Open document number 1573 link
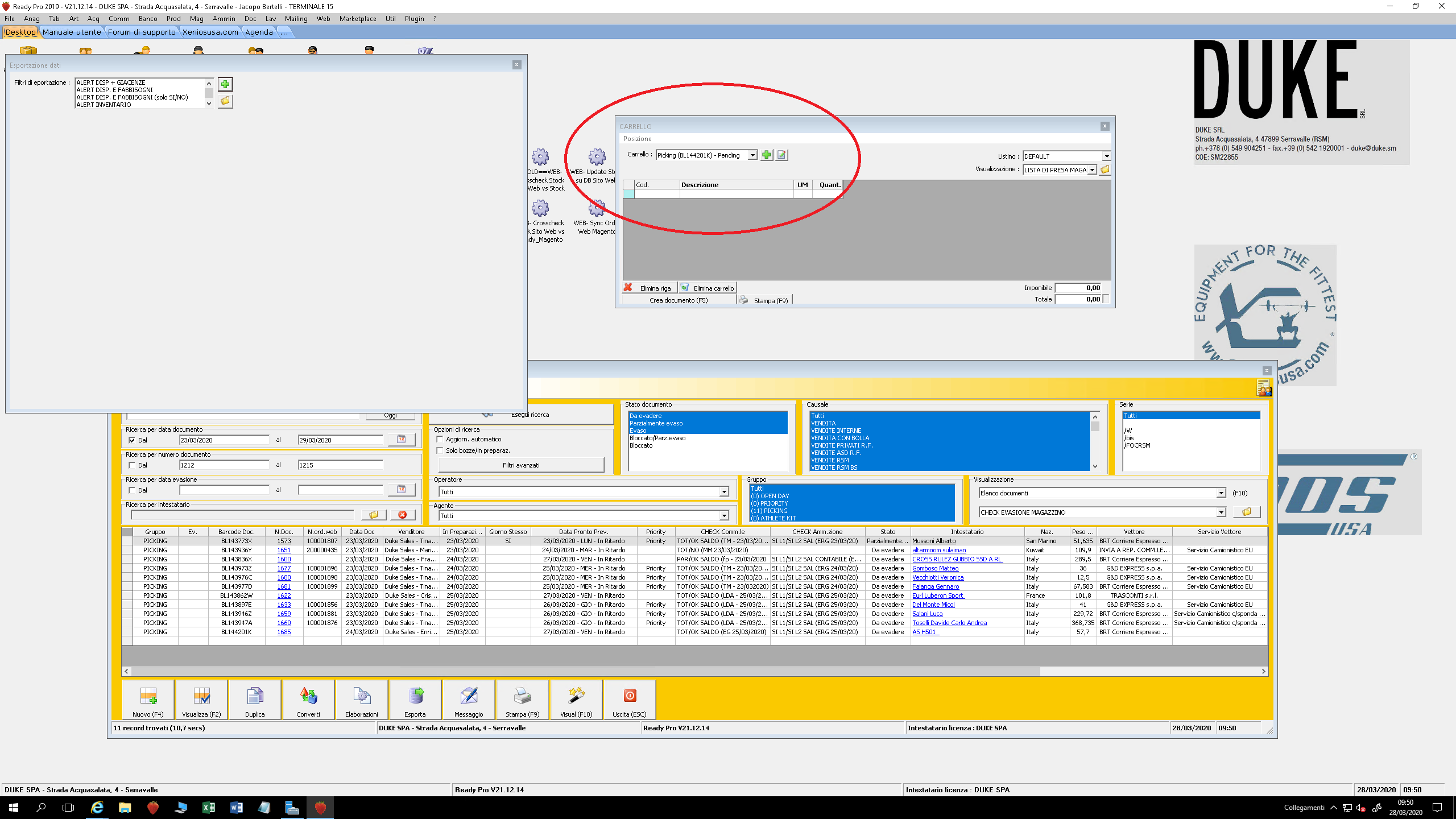The height and width of the screenshot is (819, 1456). (284, 541)
